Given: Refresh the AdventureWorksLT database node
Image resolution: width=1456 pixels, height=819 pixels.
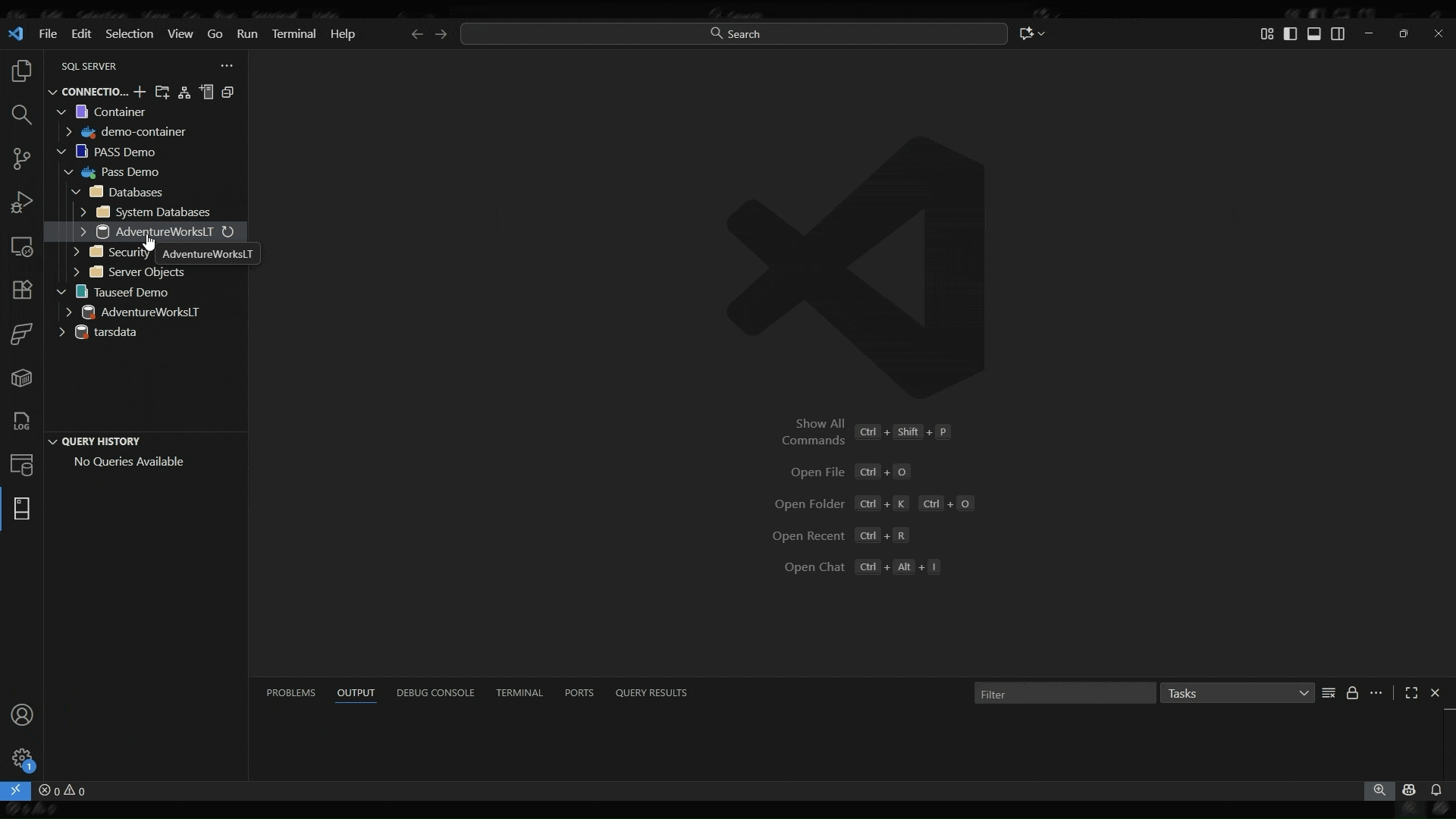Looking at the screenshot, I should click(227, 232).
